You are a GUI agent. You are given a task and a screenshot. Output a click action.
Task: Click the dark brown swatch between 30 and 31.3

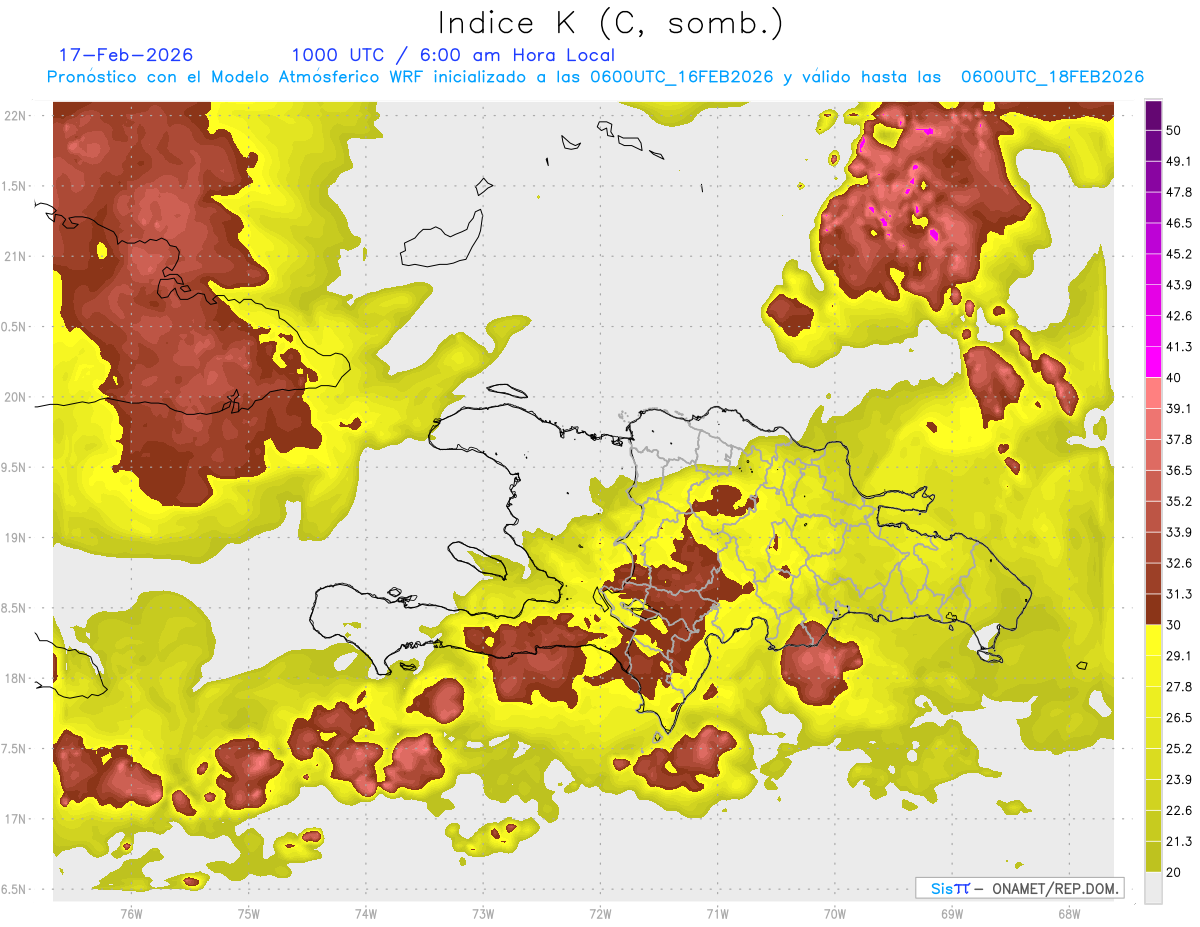pos(1153,610)
